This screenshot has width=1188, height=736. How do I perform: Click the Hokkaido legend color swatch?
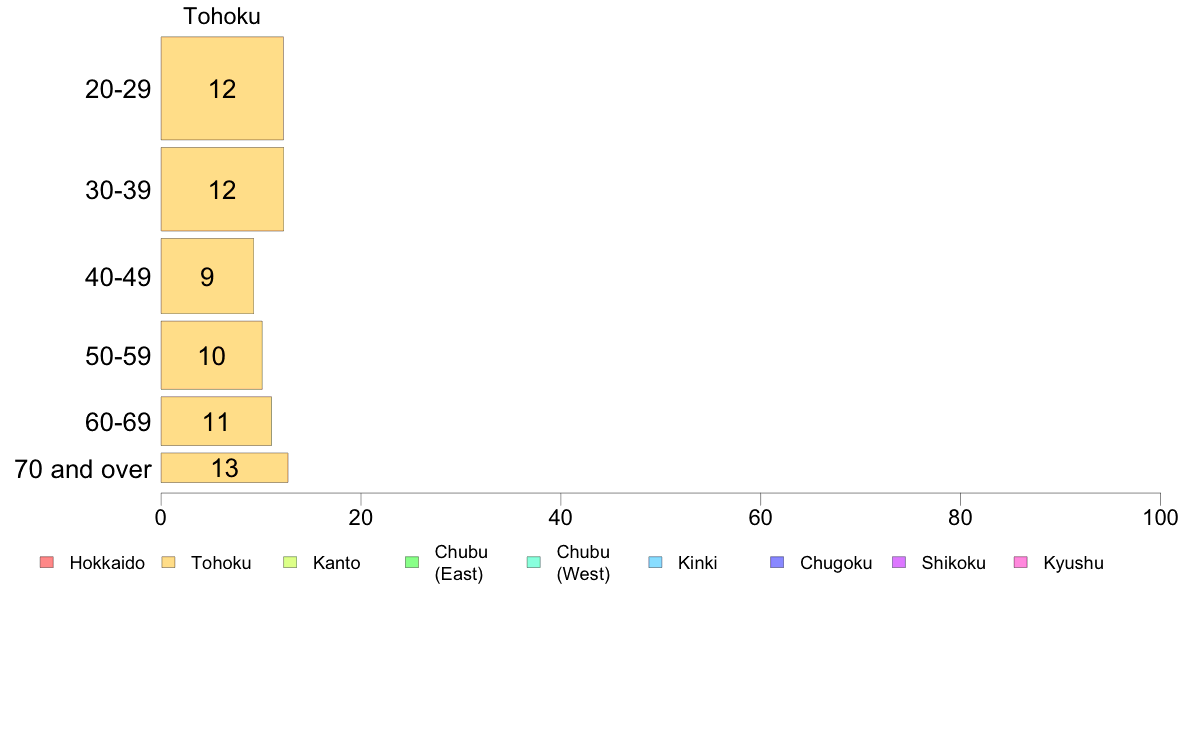pyautogui.click(x=47, y=562)
